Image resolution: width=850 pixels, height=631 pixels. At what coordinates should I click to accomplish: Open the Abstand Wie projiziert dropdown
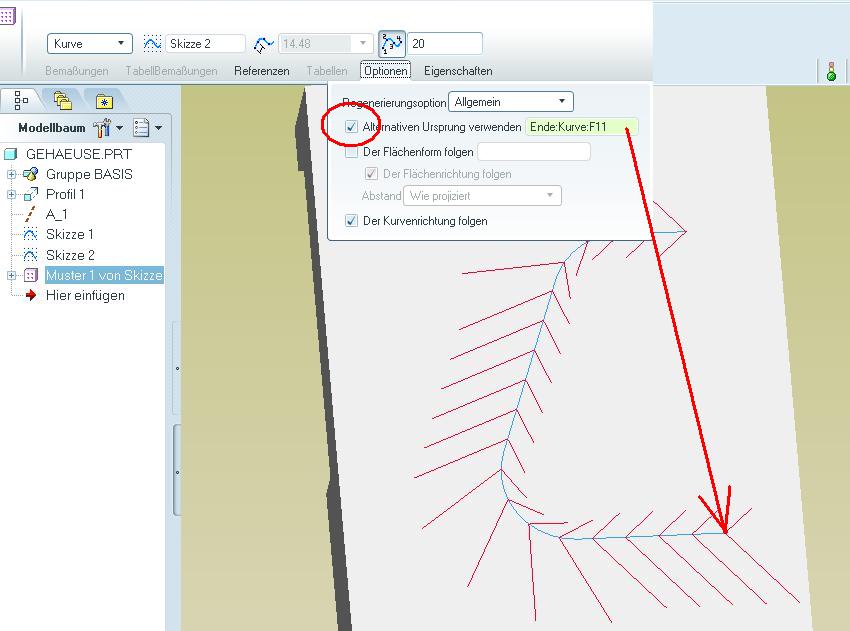click(x=482, y=196)
